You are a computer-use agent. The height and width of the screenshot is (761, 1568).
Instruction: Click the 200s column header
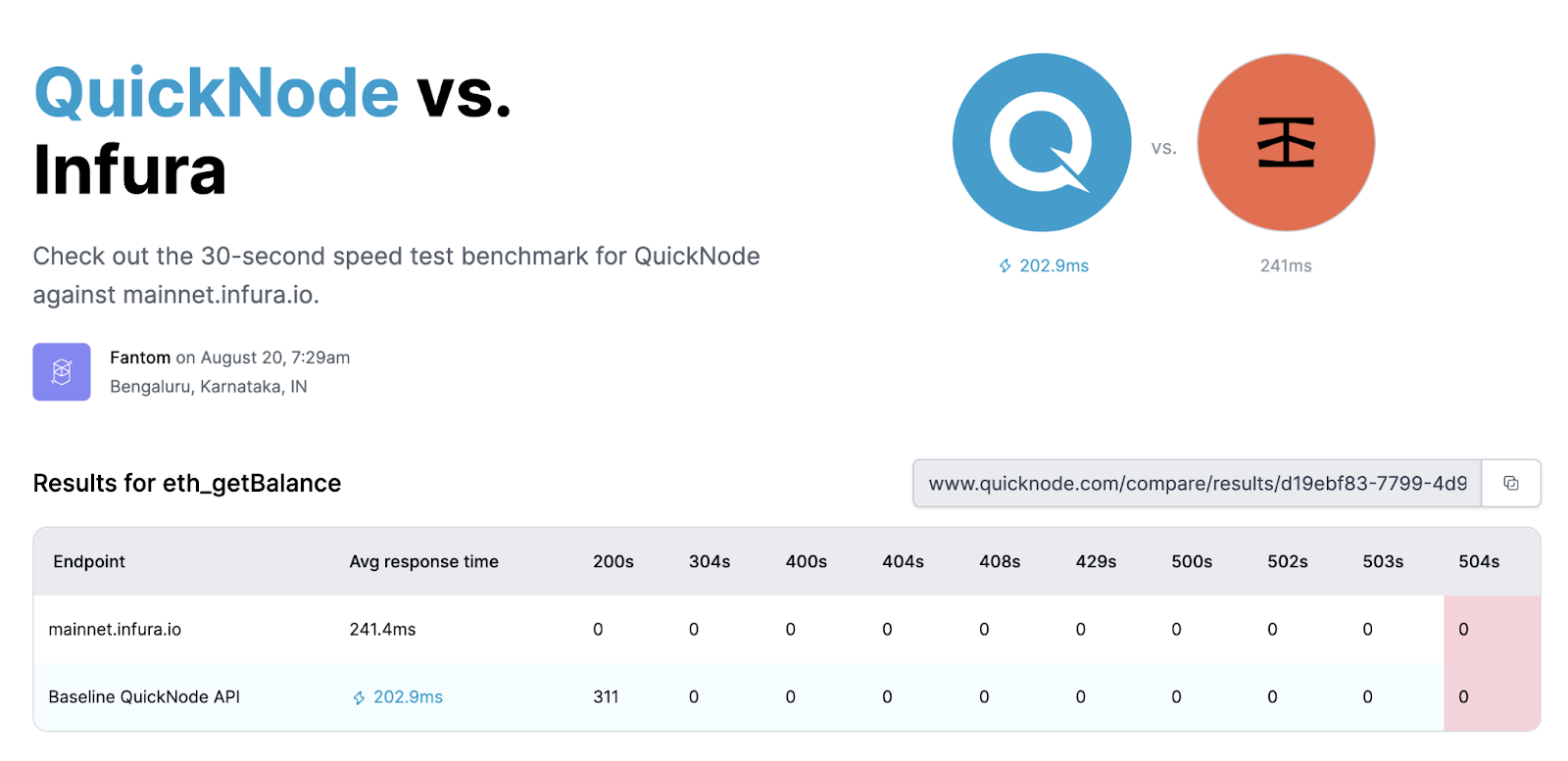point(613,561)
